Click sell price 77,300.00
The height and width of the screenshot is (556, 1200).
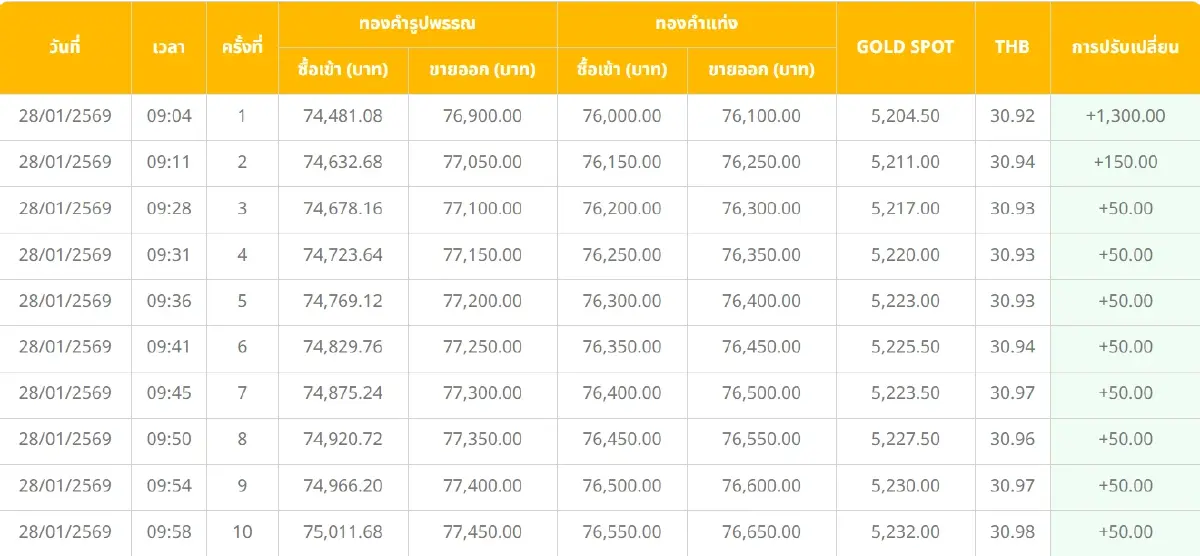(482, 393)
